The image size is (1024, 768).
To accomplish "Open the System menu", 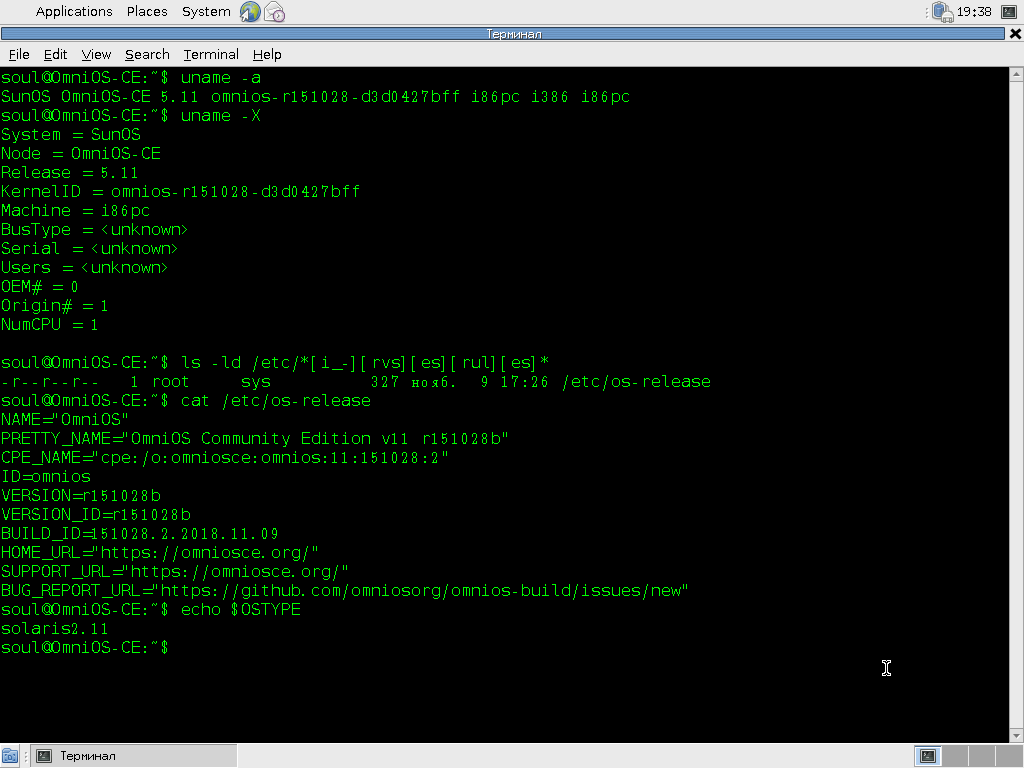I will [x=206, y=12].
